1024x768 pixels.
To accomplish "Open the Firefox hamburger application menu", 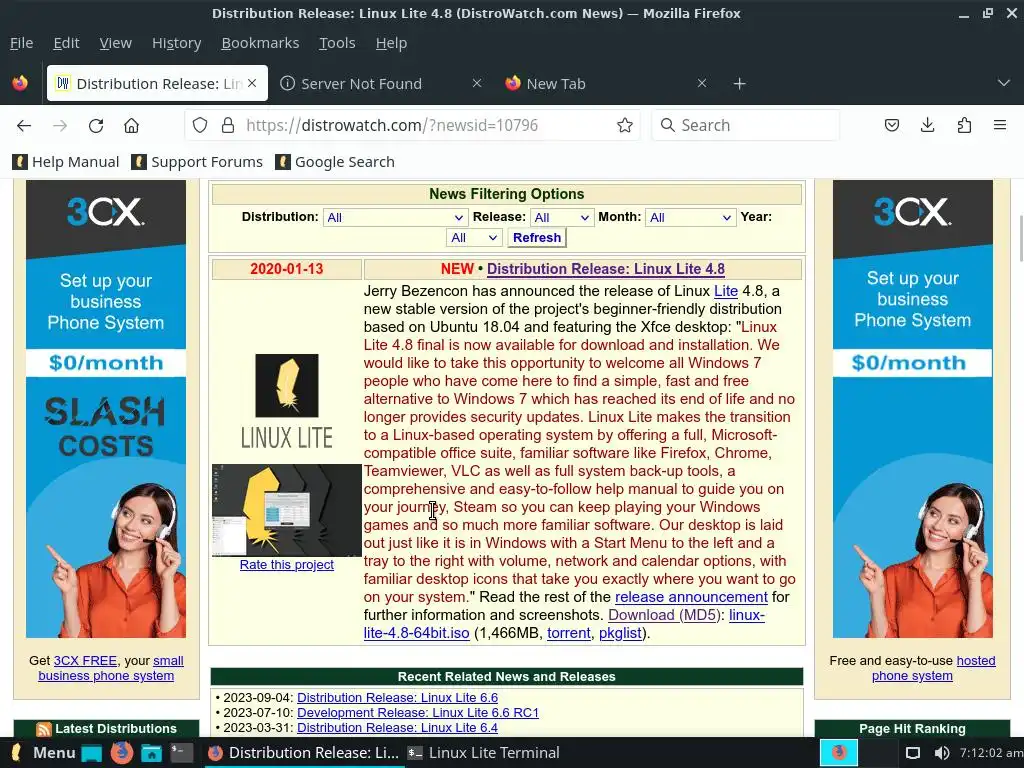I will click(1000, 125).
